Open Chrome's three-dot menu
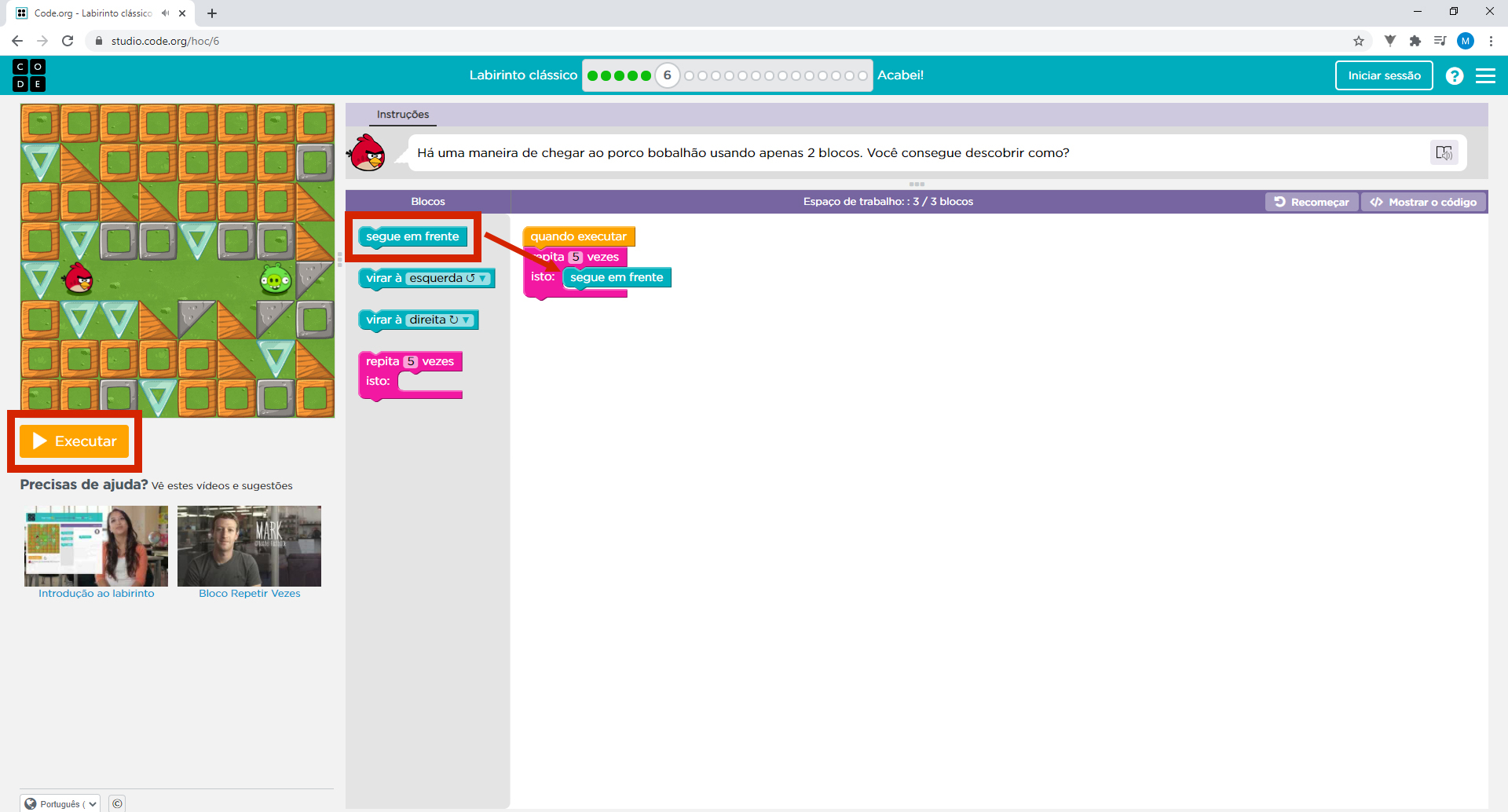This screenshot has height=812, width=1508. (x=1491, y=41)
